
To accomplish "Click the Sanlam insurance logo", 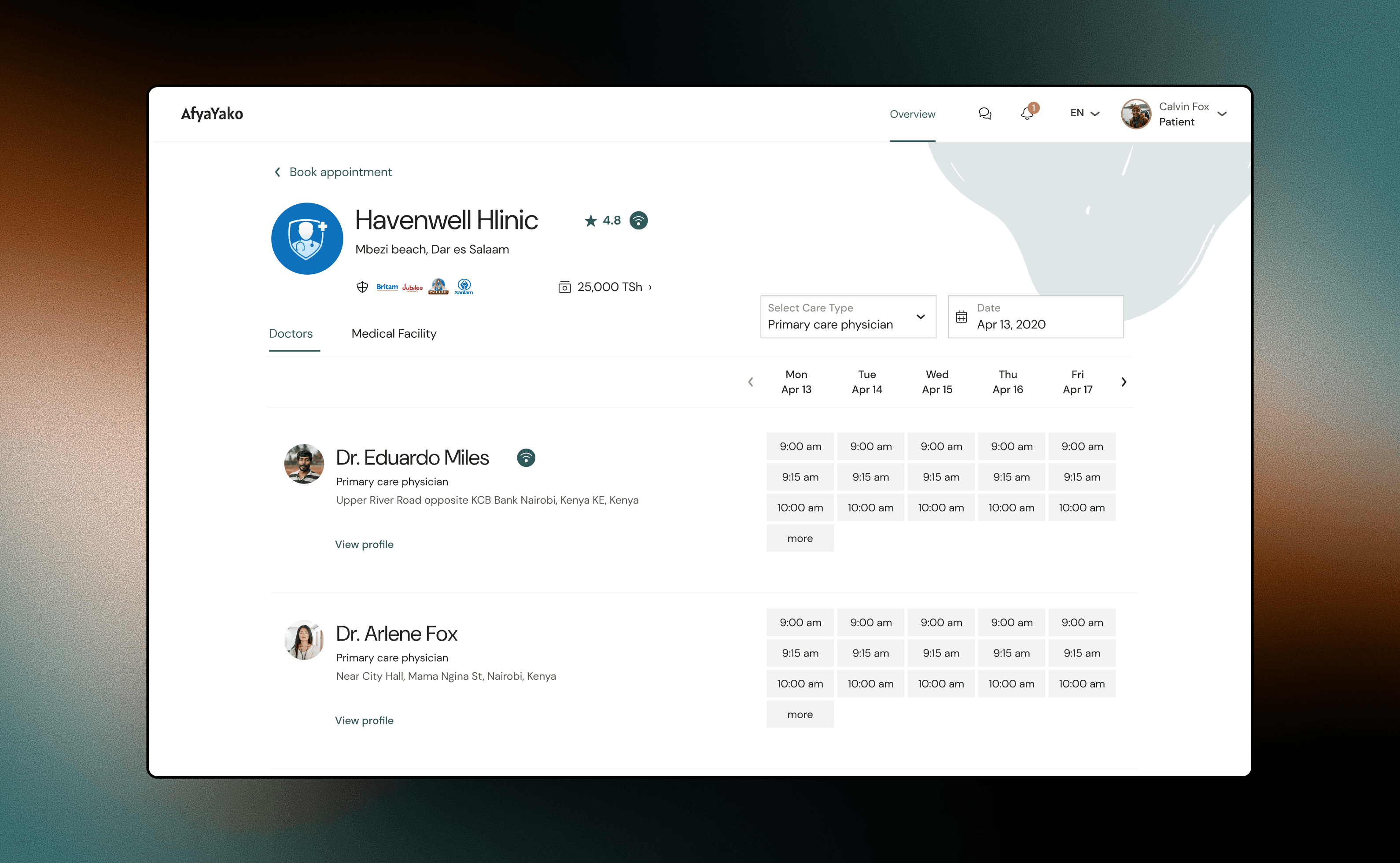I will (464, 286).
